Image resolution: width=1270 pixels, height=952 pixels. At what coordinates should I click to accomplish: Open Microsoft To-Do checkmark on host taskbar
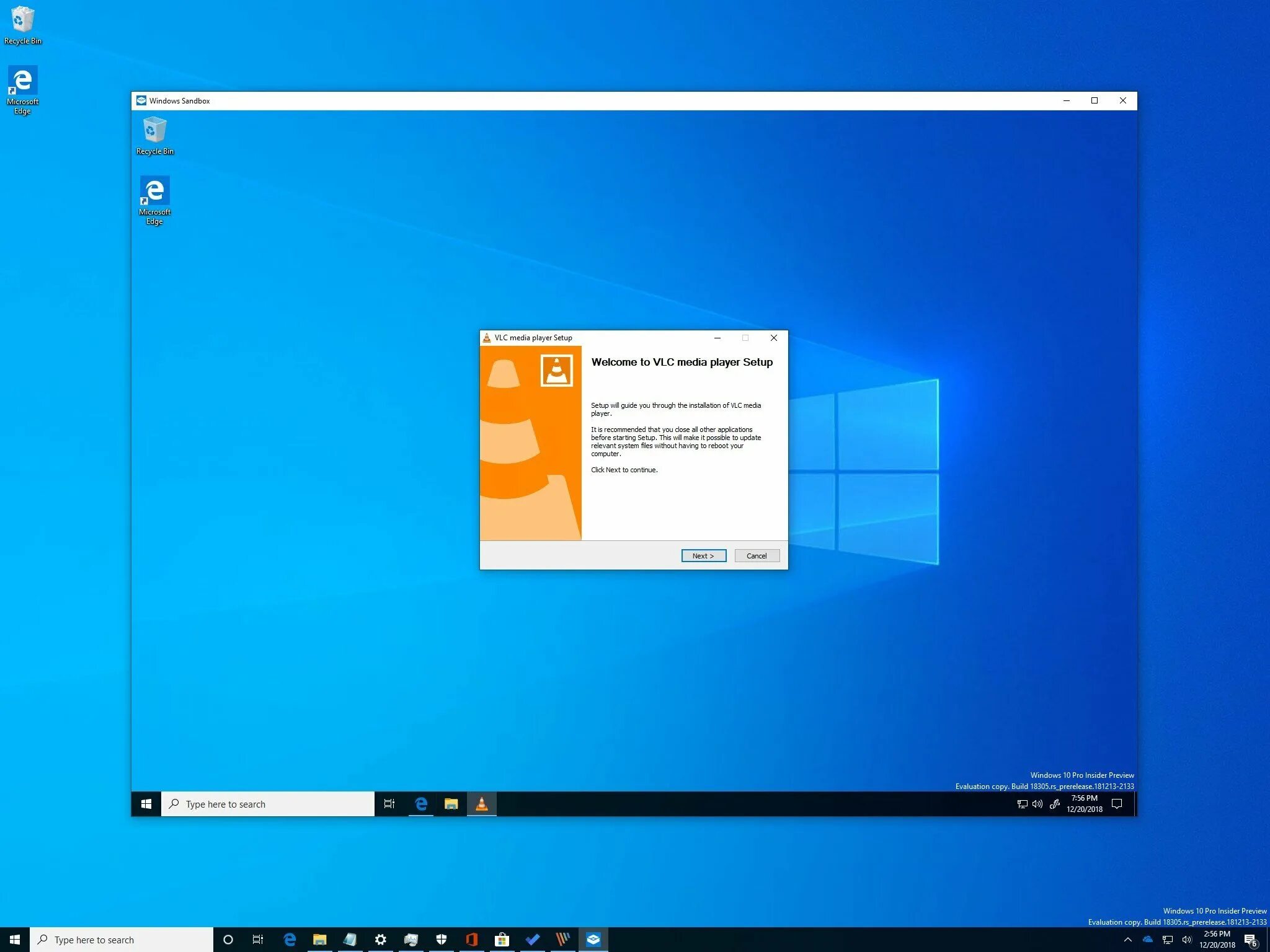(532, 940)
